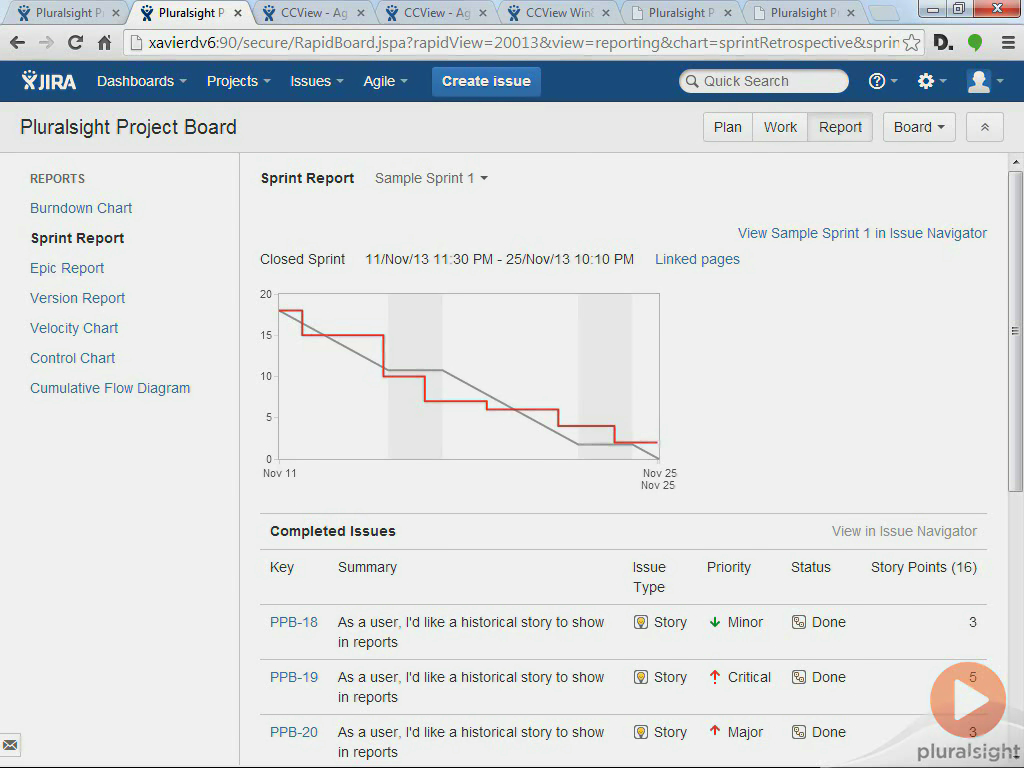Click the Status column header
1024x768 pixels.
tap(810, 568)
